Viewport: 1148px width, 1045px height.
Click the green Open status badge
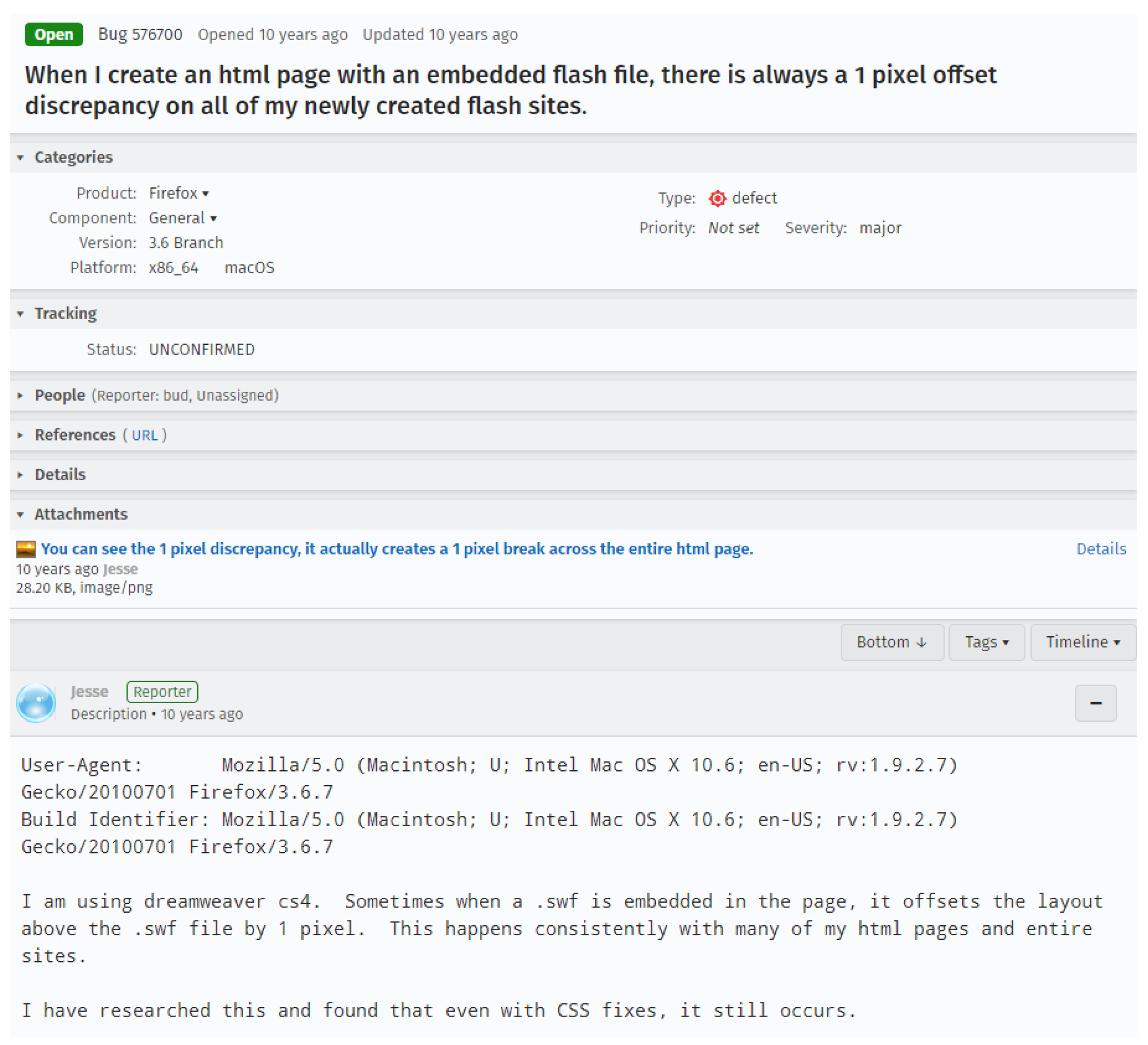pos(54,34)
